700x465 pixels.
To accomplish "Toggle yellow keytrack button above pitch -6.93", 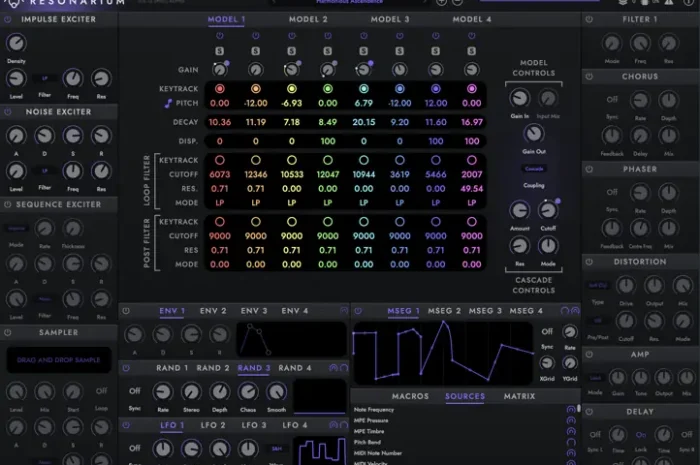I will click(292, 89).
